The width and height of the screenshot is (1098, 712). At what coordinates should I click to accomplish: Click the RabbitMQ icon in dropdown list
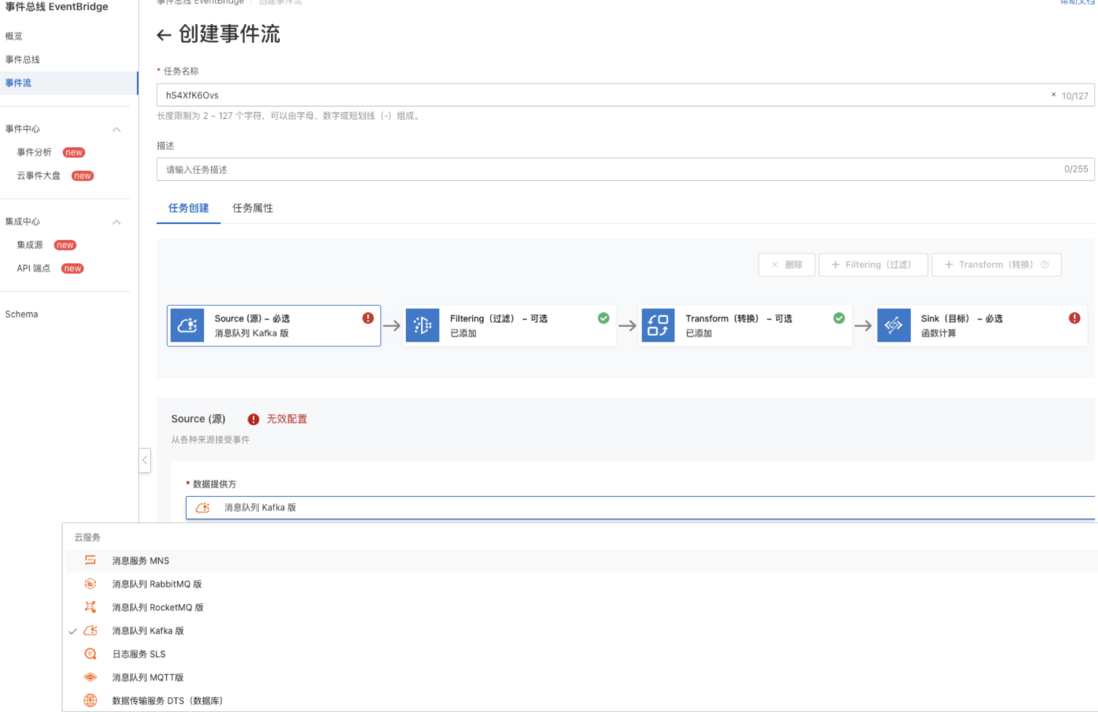90,584
